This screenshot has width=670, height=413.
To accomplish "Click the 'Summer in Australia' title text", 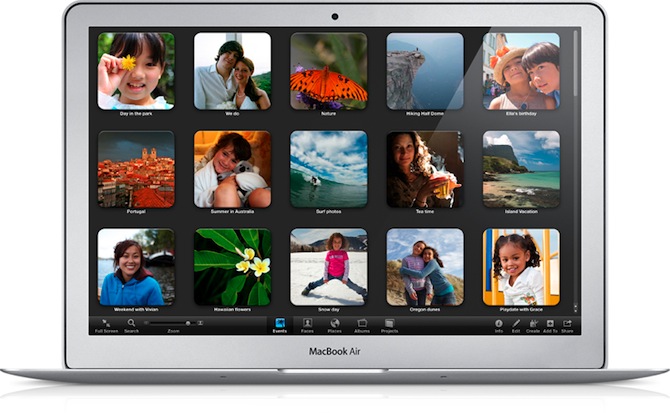I will point(232,211).
